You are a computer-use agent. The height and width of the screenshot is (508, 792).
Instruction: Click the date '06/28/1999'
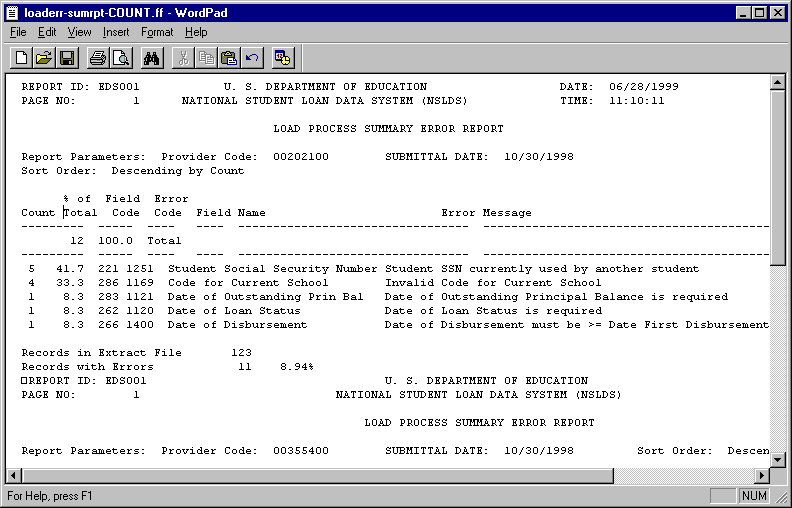click(x=644, y=87)
